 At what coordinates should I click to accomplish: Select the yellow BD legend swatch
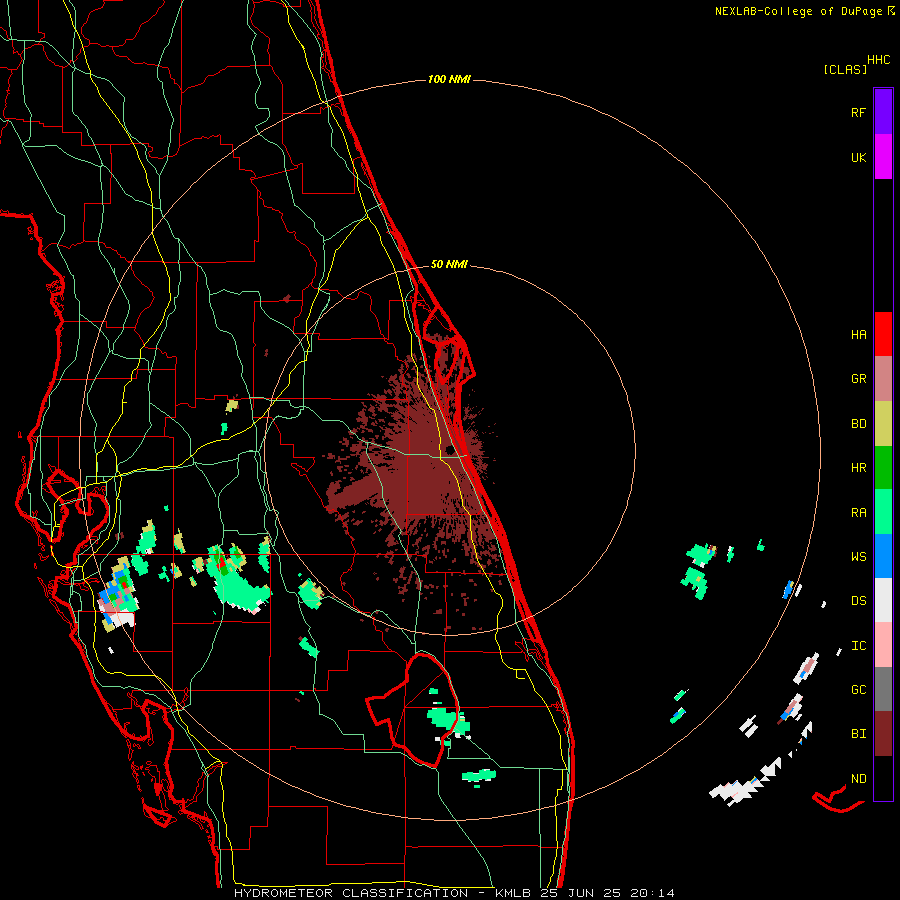pos(883,424)
